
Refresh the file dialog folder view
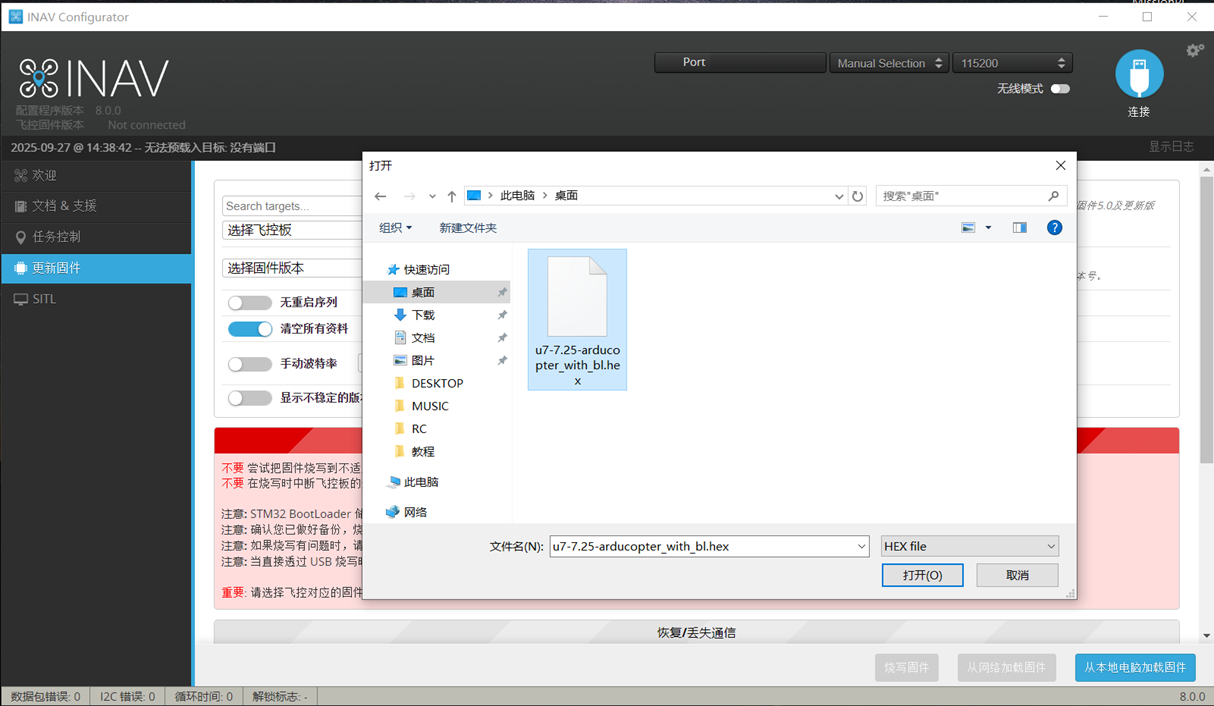(x=857, y=196)
